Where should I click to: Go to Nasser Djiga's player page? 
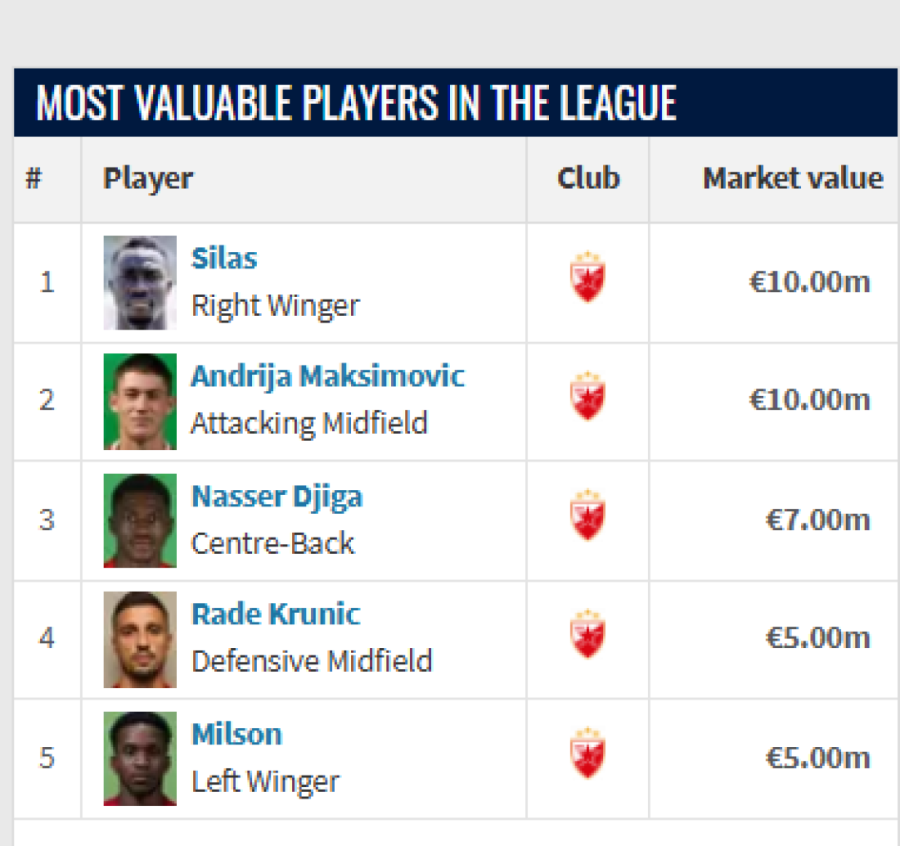point(276,496)
